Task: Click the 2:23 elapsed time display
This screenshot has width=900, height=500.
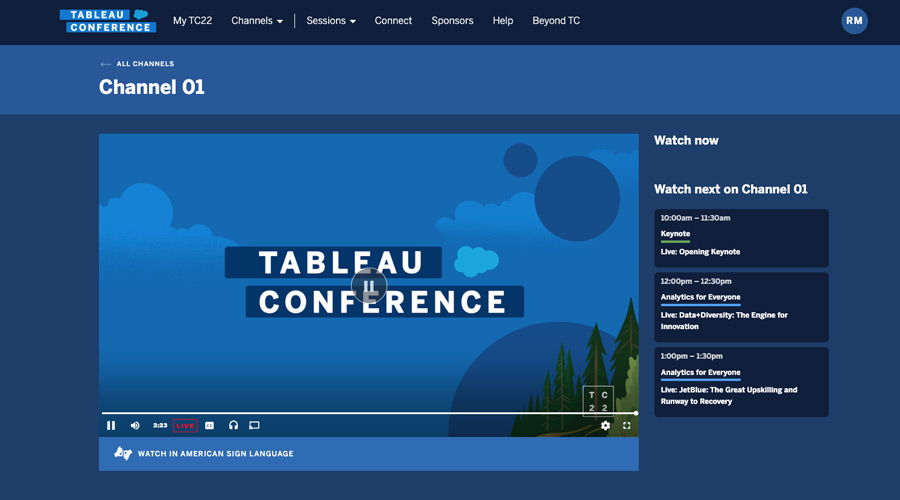Action: point(160,425)
